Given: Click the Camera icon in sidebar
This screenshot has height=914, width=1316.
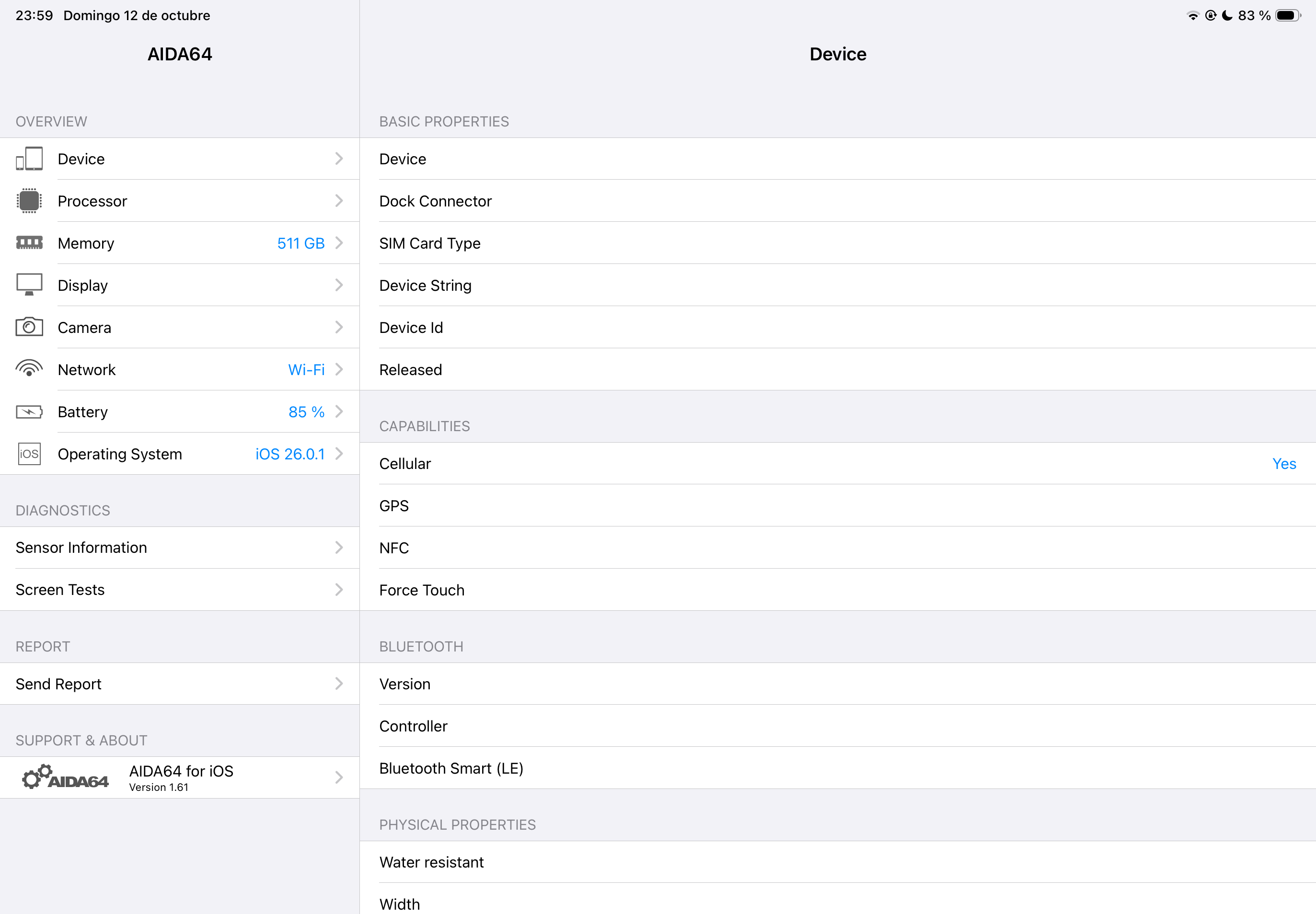Looking at the screenshot, I should coord(29,327).
